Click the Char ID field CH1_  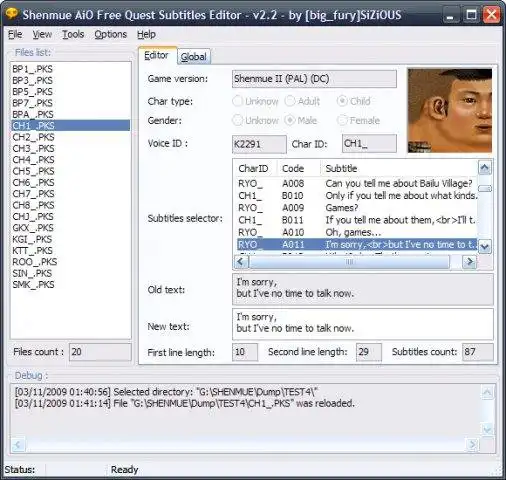pos(369,144)
